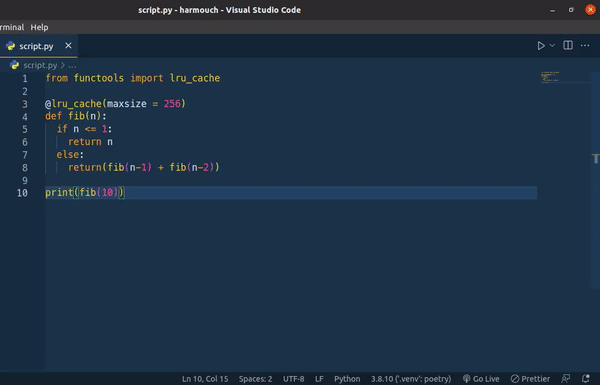Open the run options dropdown arrow
This screenshot has width=600, height=385.
[x=552, y=46]
